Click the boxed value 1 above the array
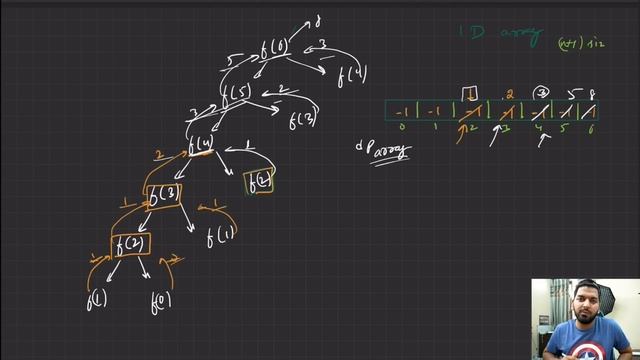This screenshot has width=640, height=360. (470, 94)
